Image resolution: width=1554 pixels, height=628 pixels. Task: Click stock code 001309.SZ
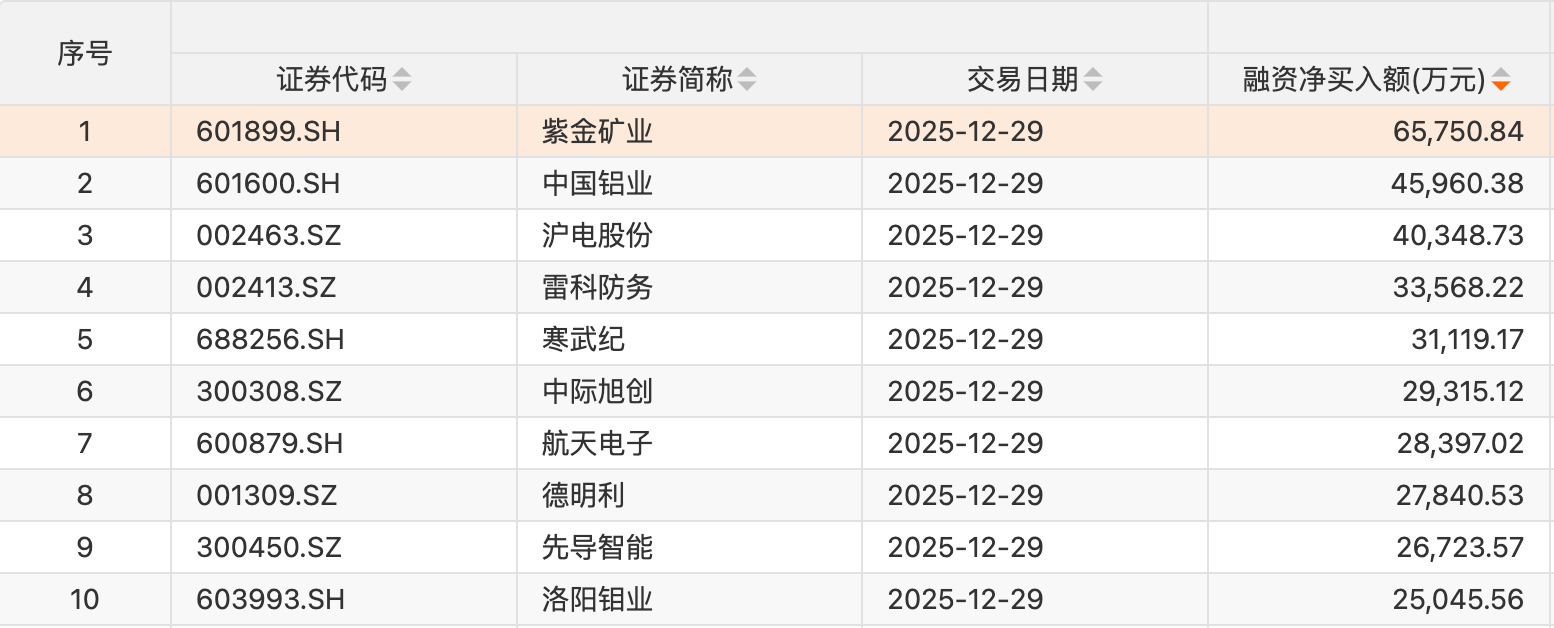point(267,496)
